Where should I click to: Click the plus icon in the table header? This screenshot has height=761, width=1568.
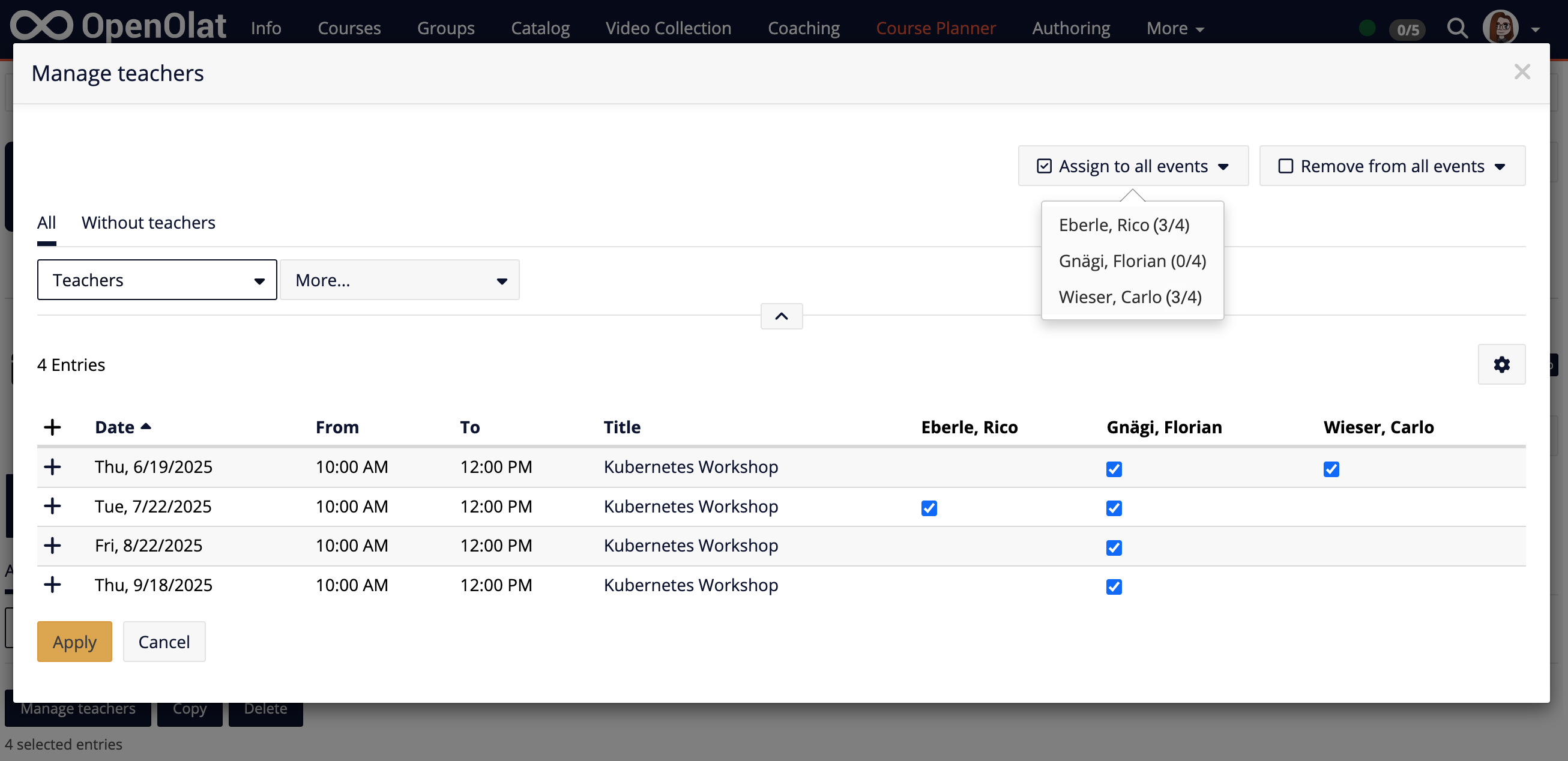point(53,427)
